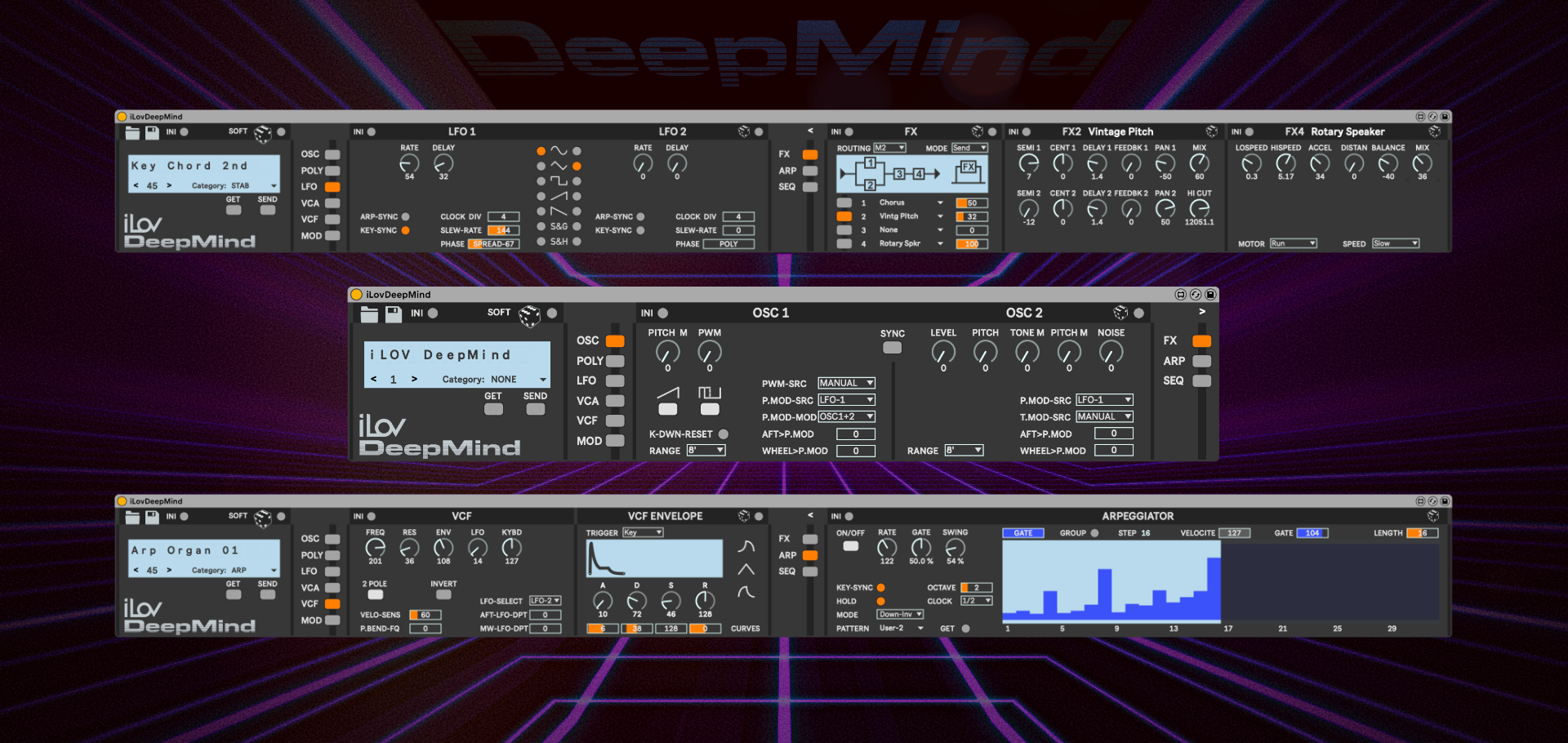Toggle LFO 2 KEY-SYNC
This screenshot has height=743, width=1568.
641,230
